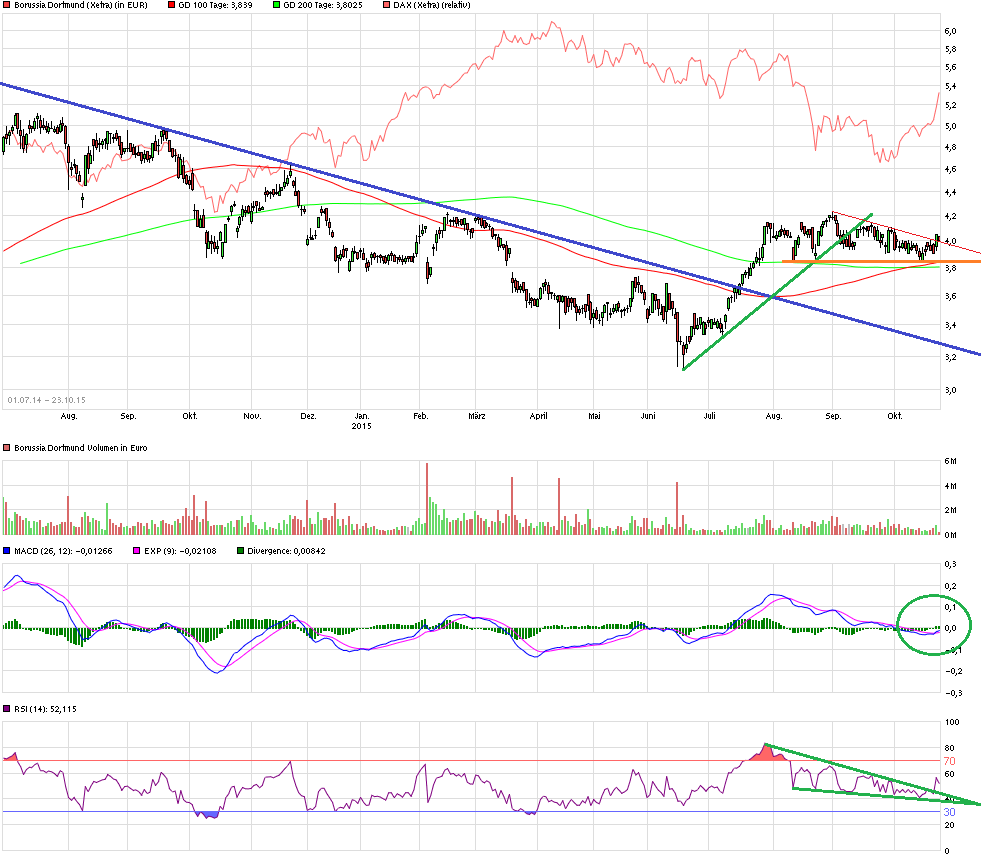This screenshot has height=861, width=981.
Task: Click the RSI 30 oversold level label
Action: 950,812
